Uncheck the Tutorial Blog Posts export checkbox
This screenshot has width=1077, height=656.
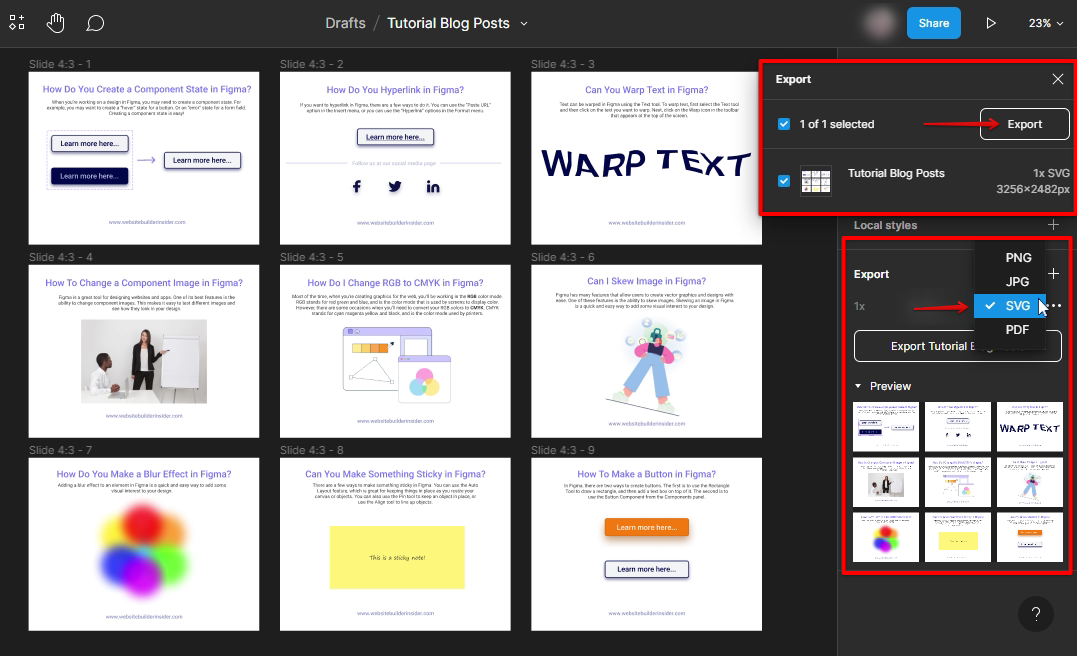point(784,181)
